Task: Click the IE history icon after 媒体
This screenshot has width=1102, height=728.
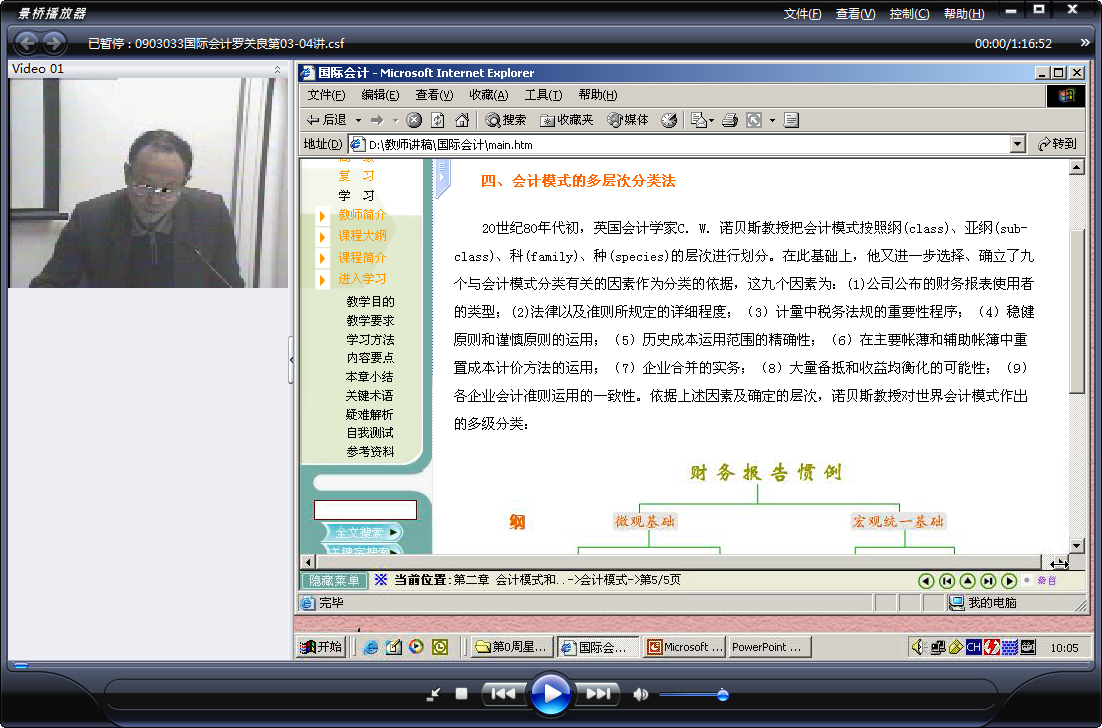Action: [669, 120]
